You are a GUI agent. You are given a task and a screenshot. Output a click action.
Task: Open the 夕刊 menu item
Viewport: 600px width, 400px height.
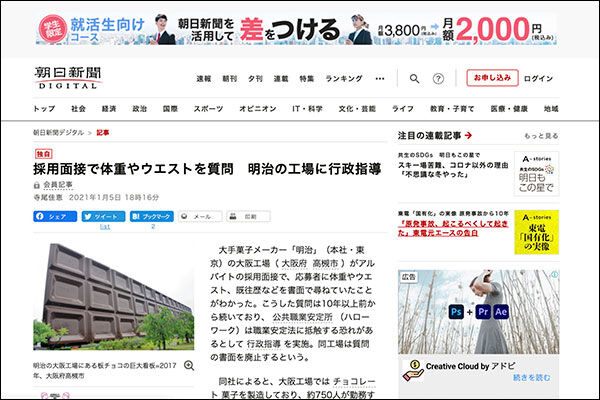[x=255, y=79]
